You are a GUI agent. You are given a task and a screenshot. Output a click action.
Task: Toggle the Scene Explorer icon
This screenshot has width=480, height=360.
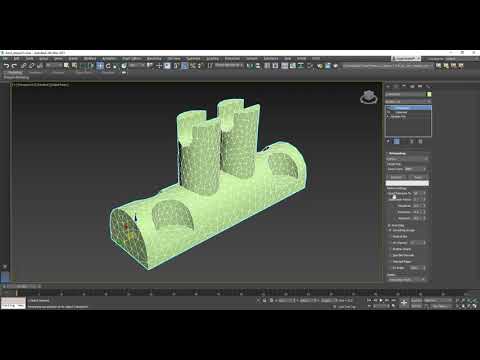[x=267, y=66]
